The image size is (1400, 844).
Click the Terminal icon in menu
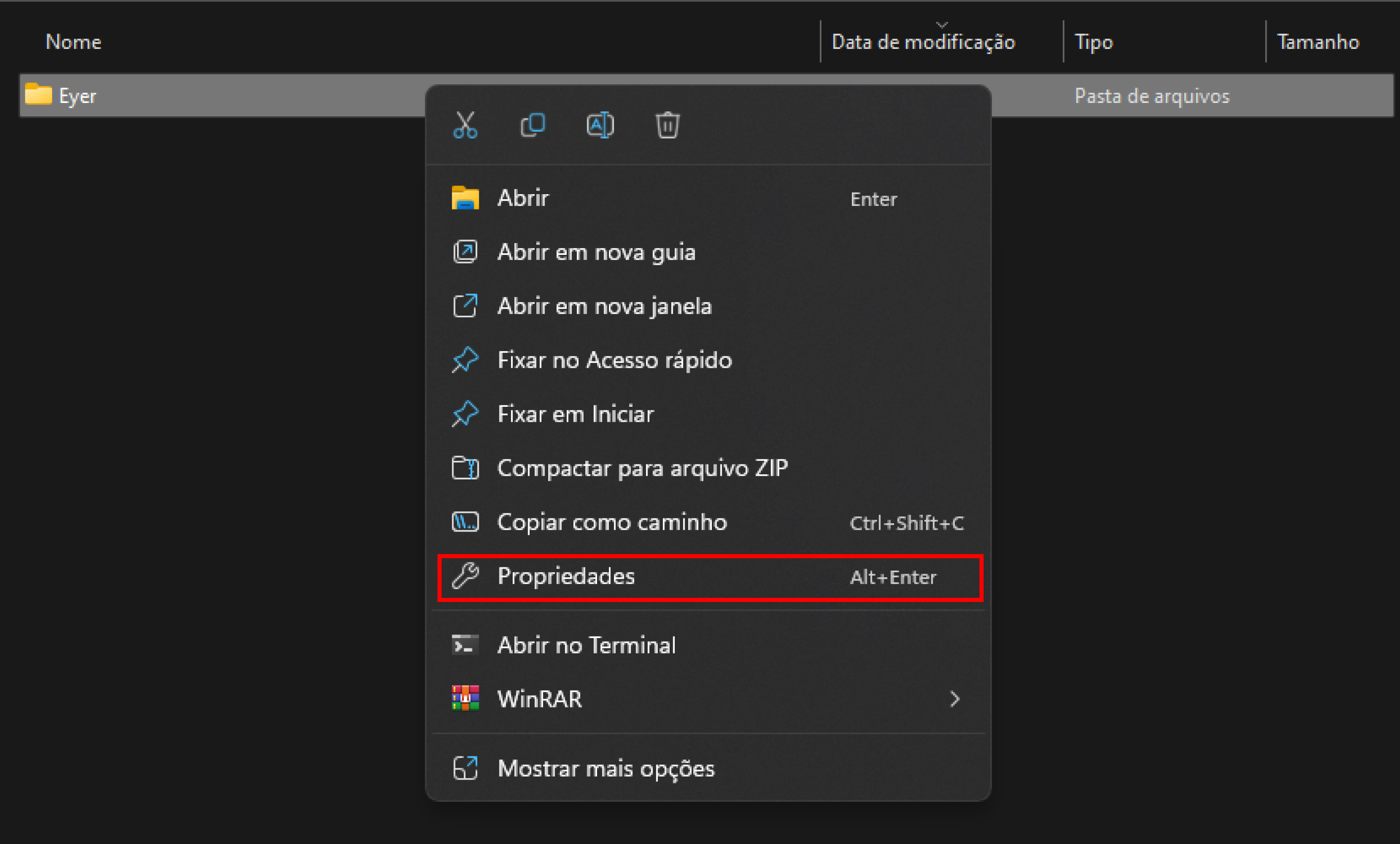(x=465, y=645)
